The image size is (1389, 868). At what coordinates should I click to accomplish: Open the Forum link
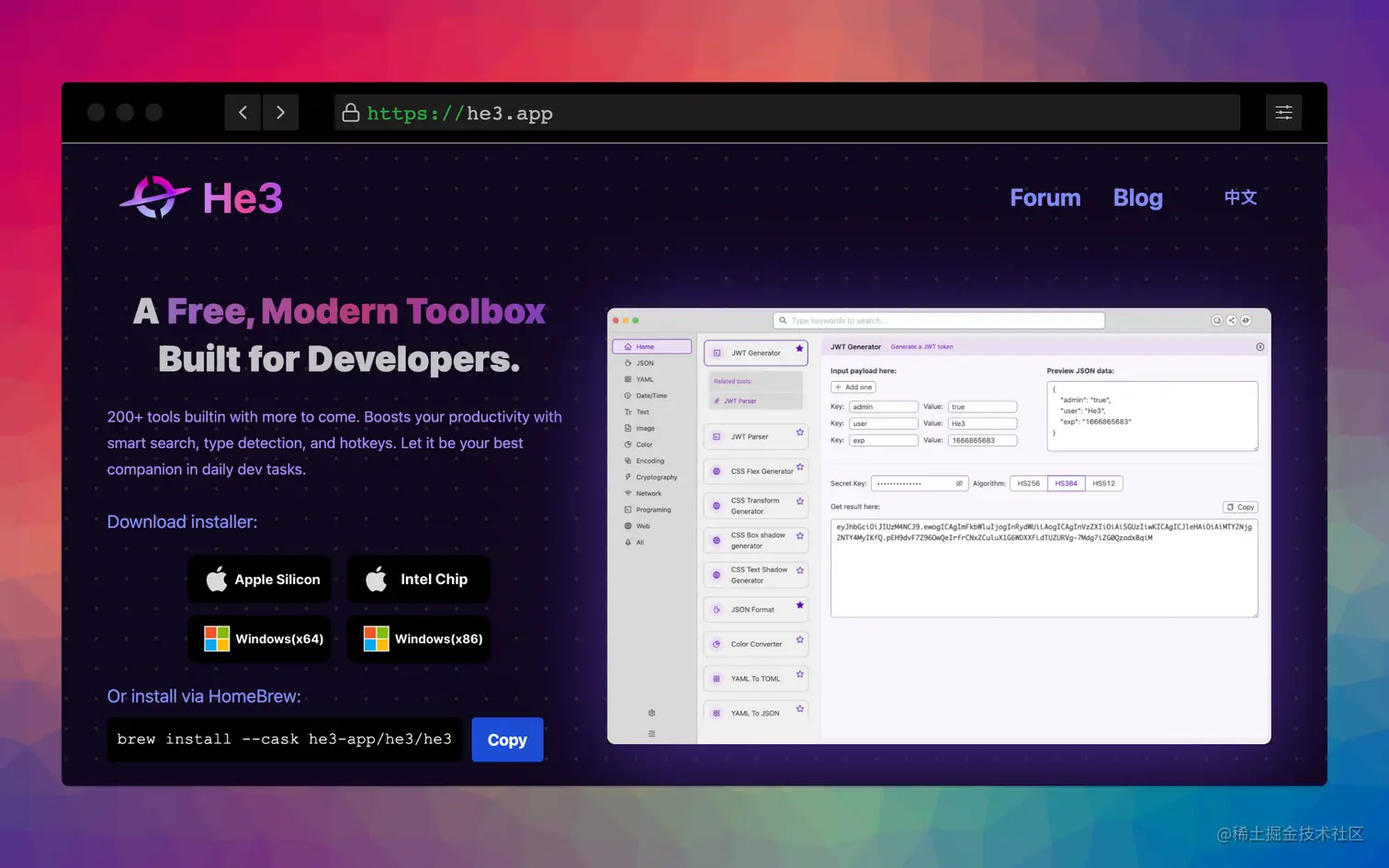1045,197
